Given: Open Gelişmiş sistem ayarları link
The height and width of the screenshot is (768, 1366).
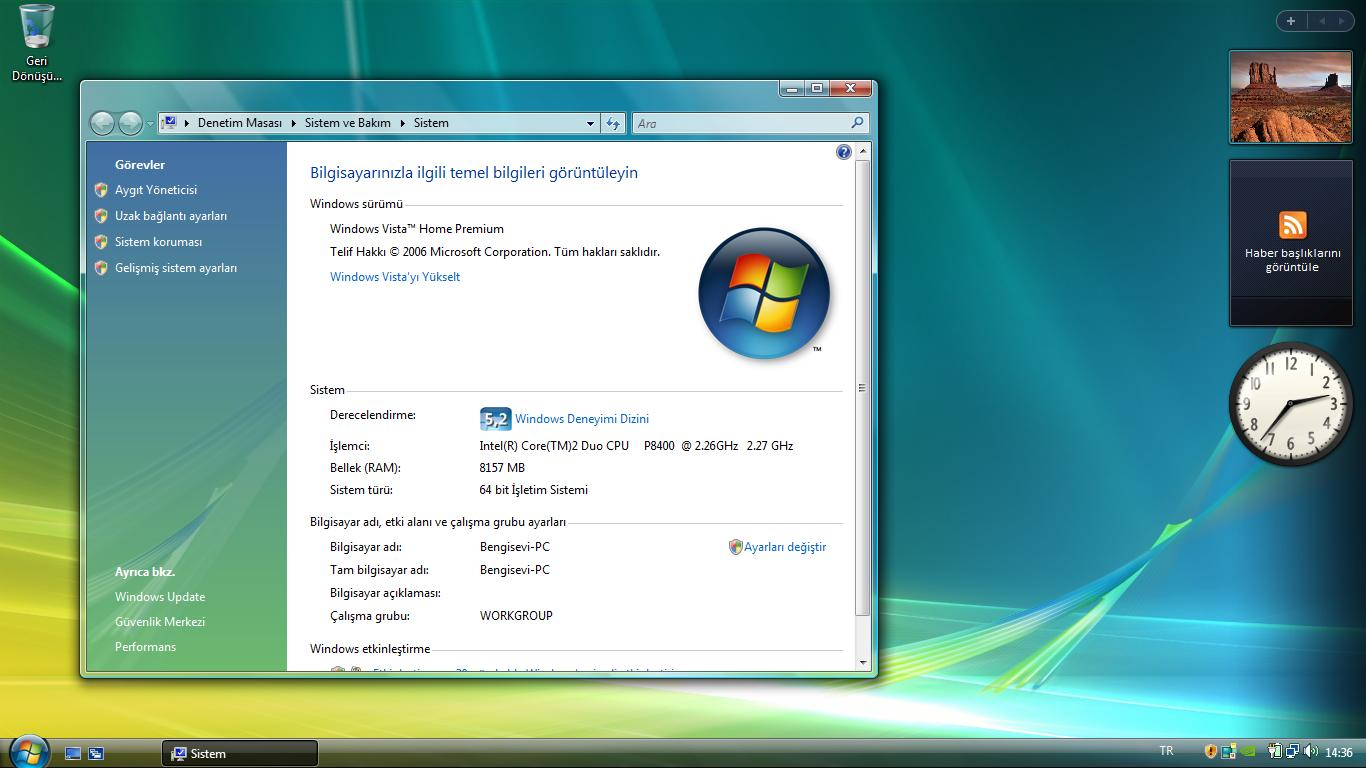Looking at the screenshot, I should tap(176, 268).
